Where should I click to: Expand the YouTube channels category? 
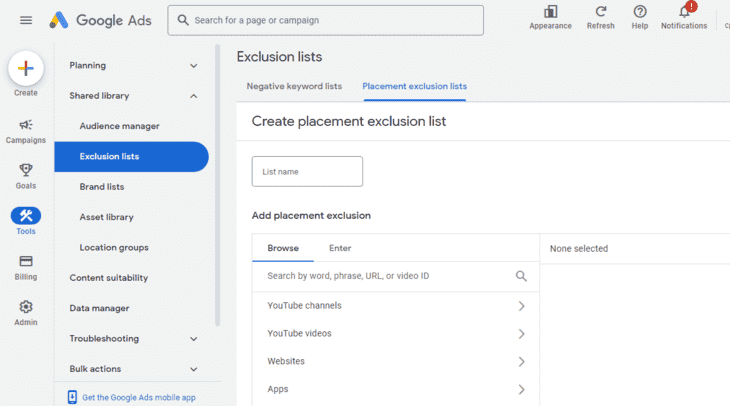396,306
